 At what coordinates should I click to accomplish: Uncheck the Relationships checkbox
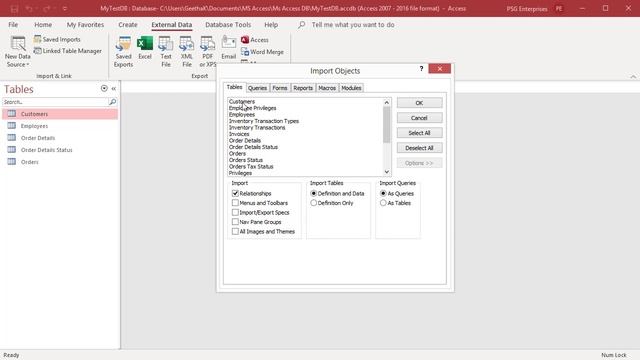coord(235,193)
